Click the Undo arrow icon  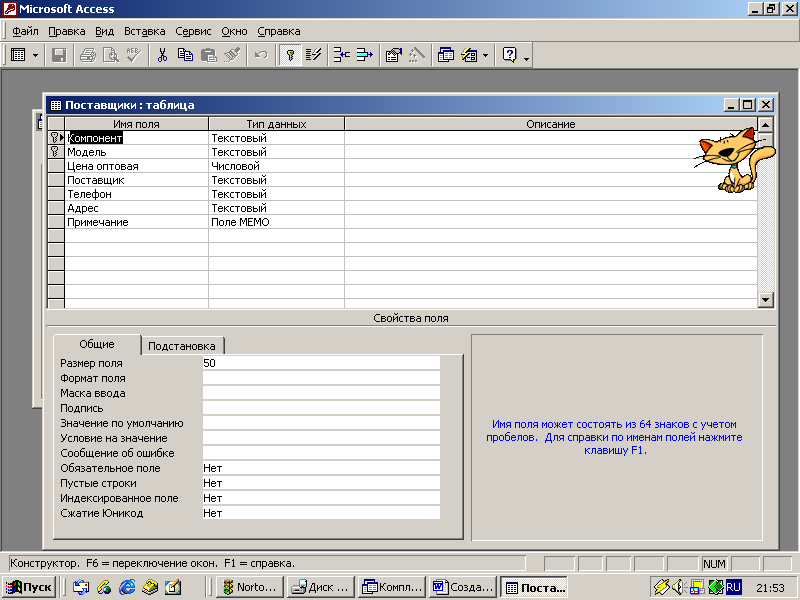click(261, 55)
